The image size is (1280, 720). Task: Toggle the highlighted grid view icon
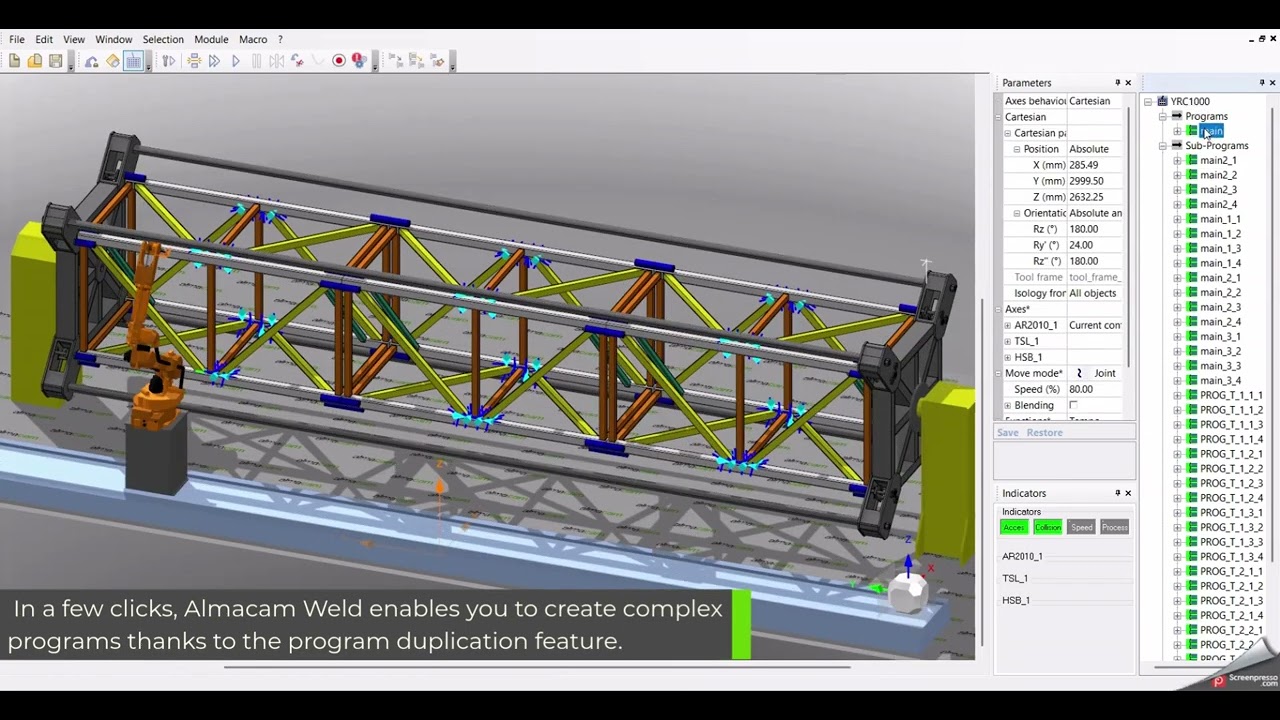(133, 61)
